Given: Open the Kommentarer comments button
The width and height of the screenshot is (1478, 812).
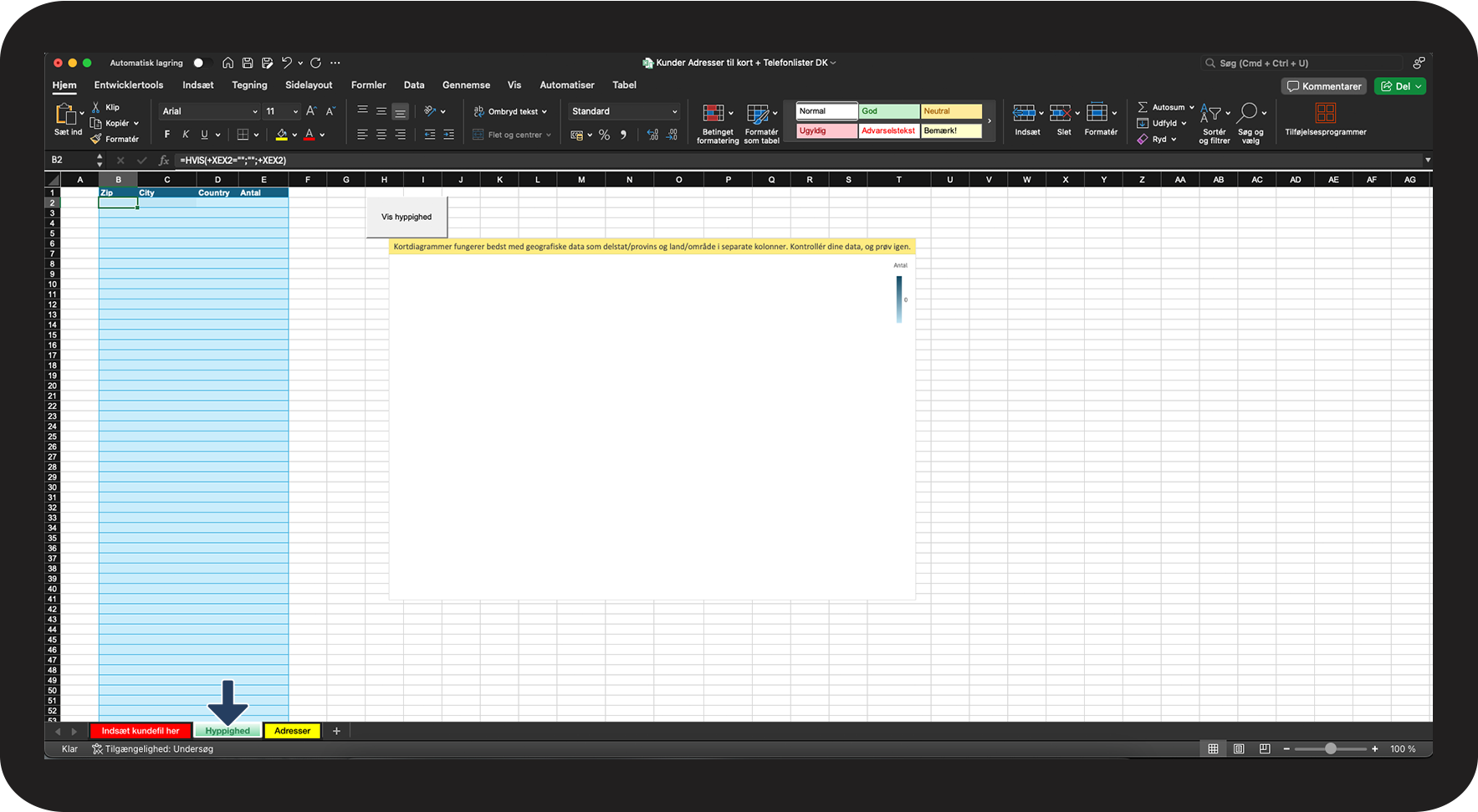Looking at the screenshot, I should pos(1324,86).
